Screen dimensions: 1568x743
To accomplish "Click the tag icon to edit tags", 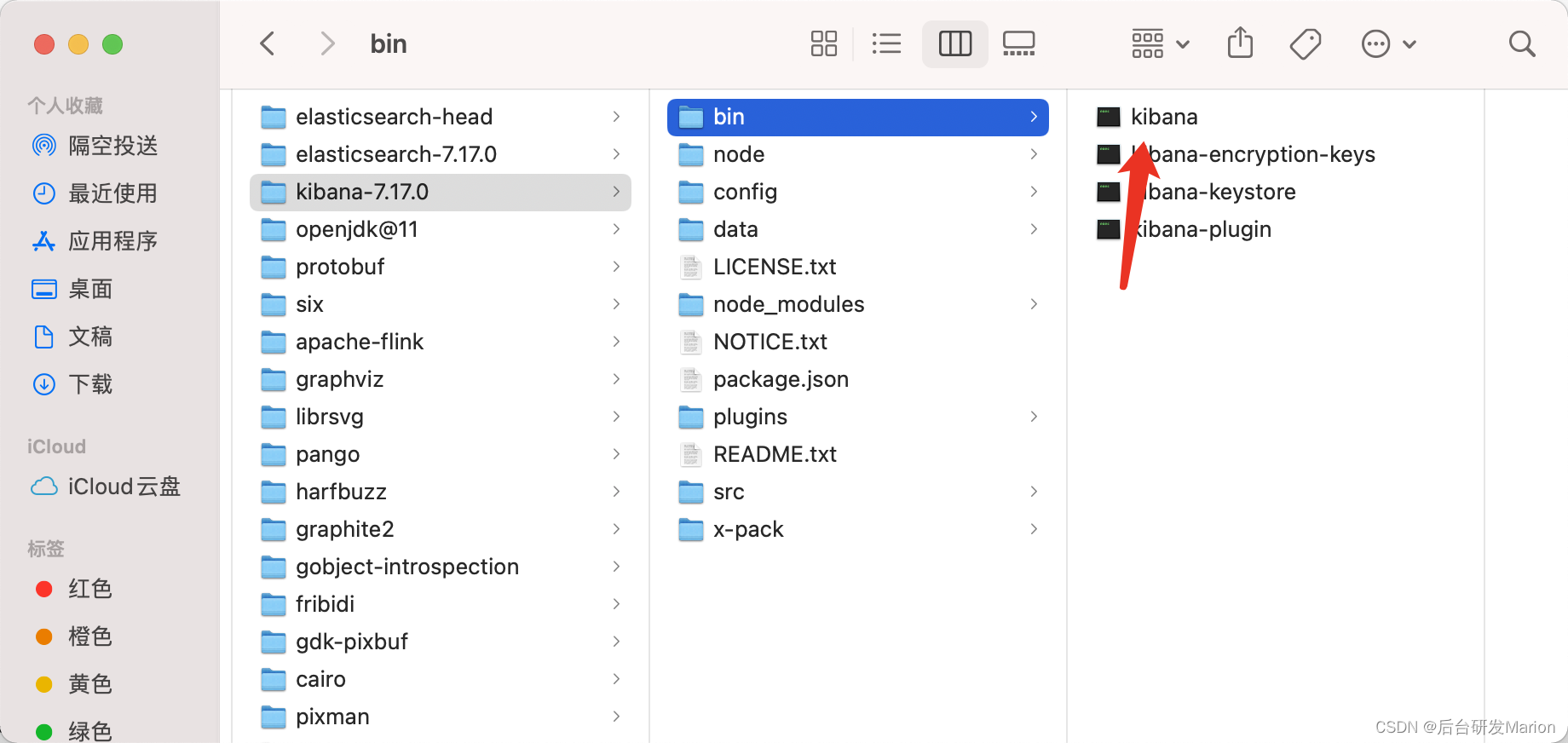I will click(x=1306, y=43).
